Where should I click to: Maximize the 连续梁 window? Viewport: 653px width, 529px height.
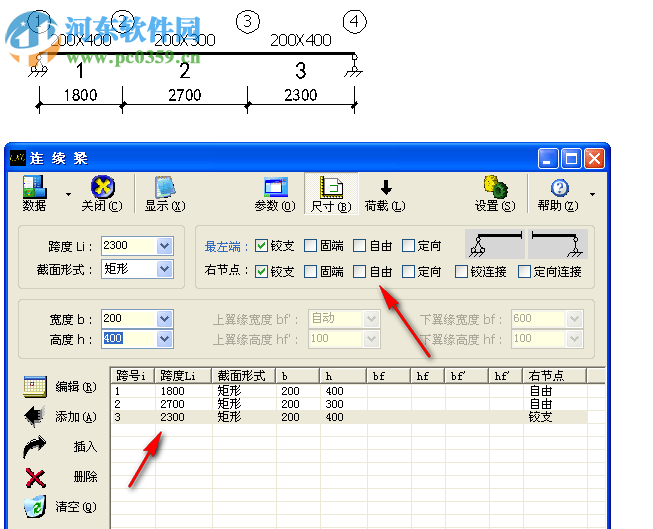click(x=571, y=159)
